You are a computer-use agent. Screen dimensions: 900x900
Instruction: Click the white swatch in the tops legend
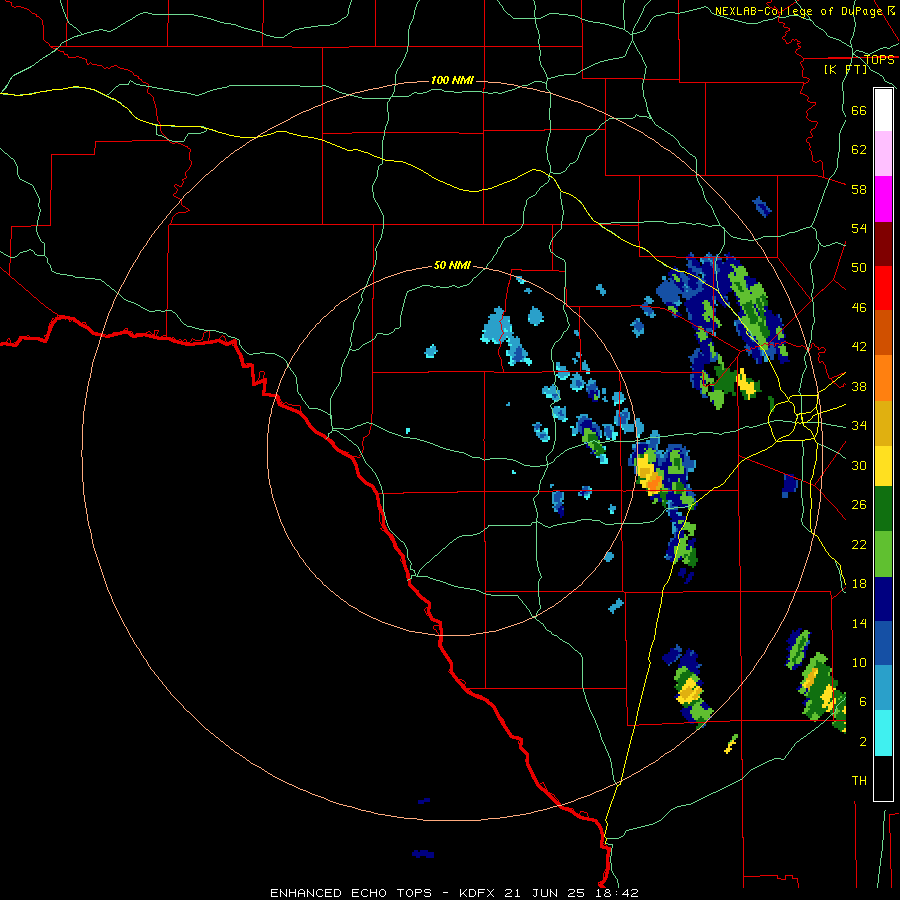(883, 110)
